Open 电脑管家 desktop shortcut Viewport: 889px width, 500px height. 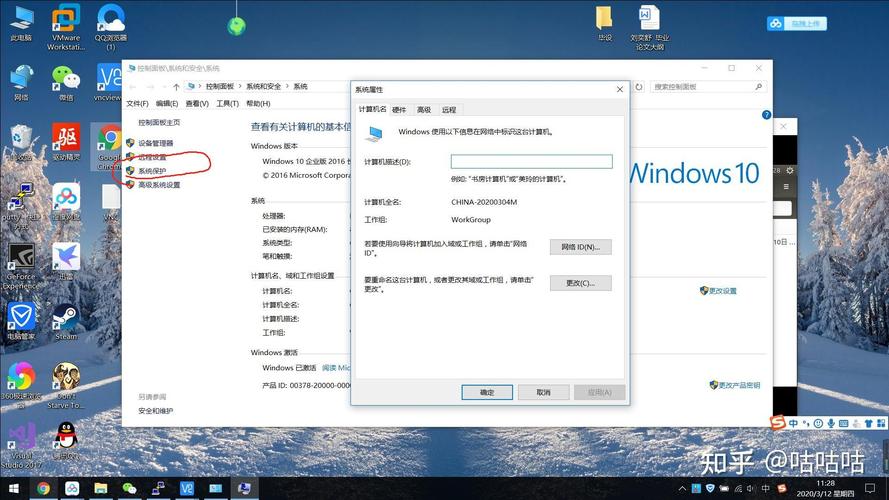(21, 321)
